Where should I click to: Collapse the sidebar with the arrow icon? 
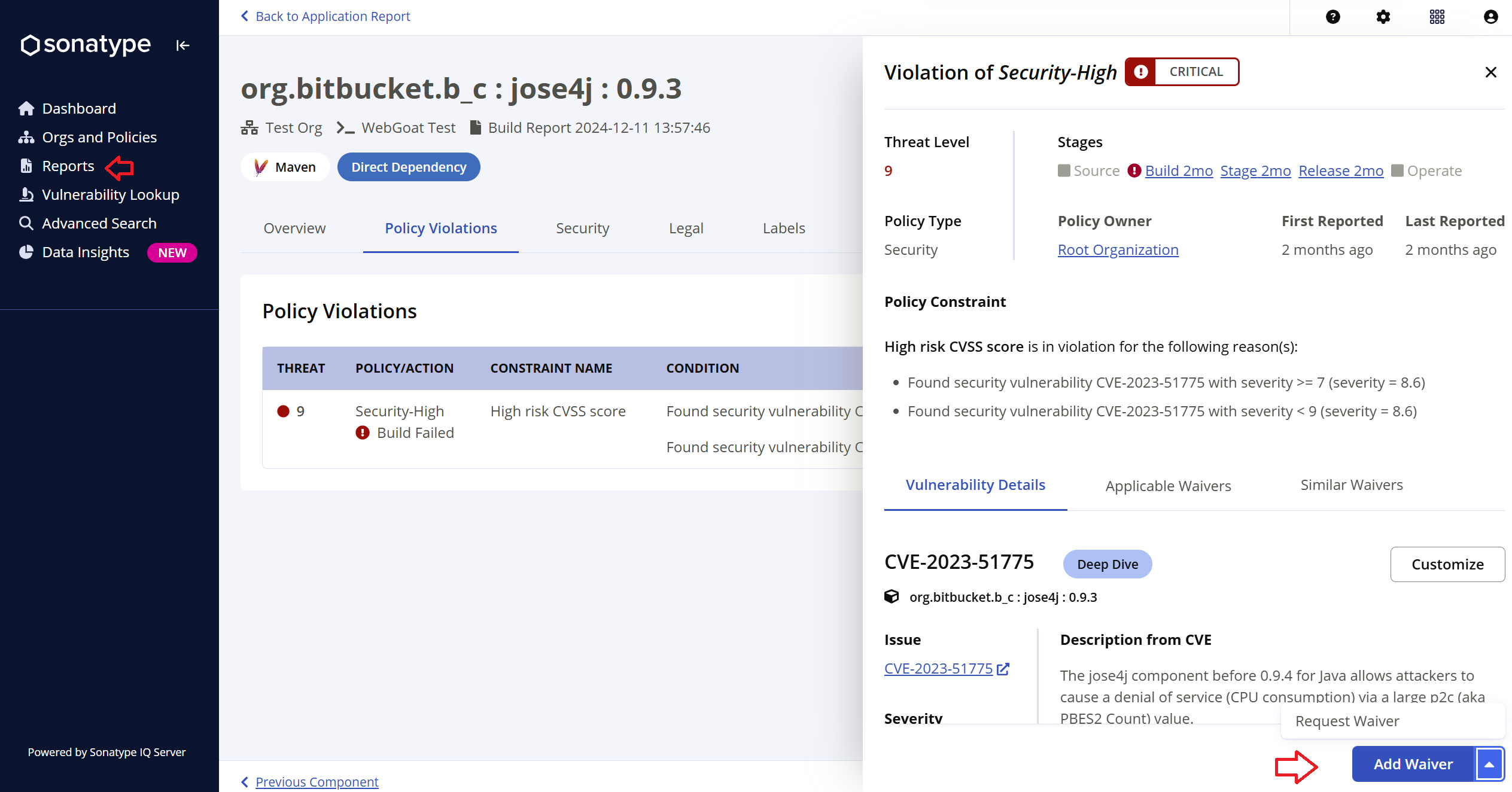[x=182, y=45]
